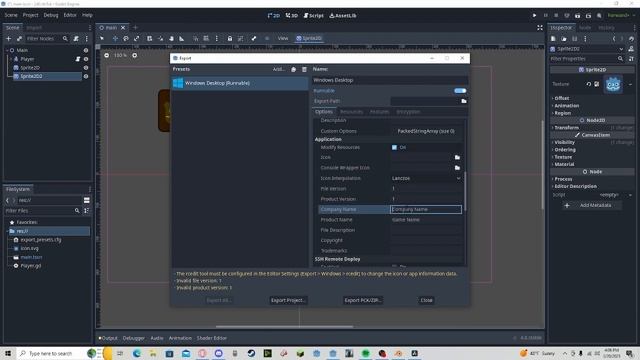Click the Attach Script icon in Scene dock
Image resolution: width=640 pixels, height=360 pixels.
pos(76,38)
